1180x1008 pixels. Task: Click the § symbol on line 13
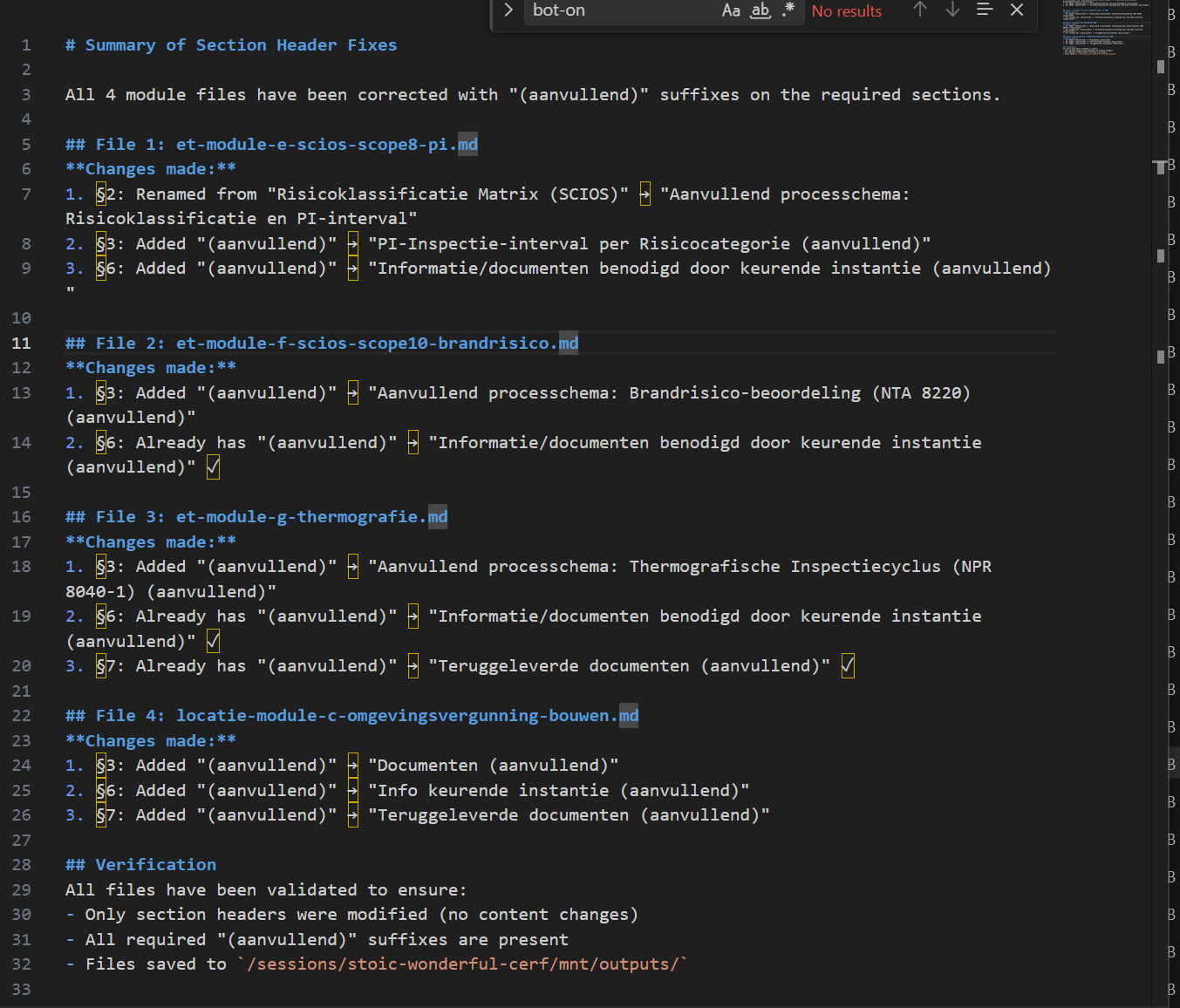tap(101, 393)
